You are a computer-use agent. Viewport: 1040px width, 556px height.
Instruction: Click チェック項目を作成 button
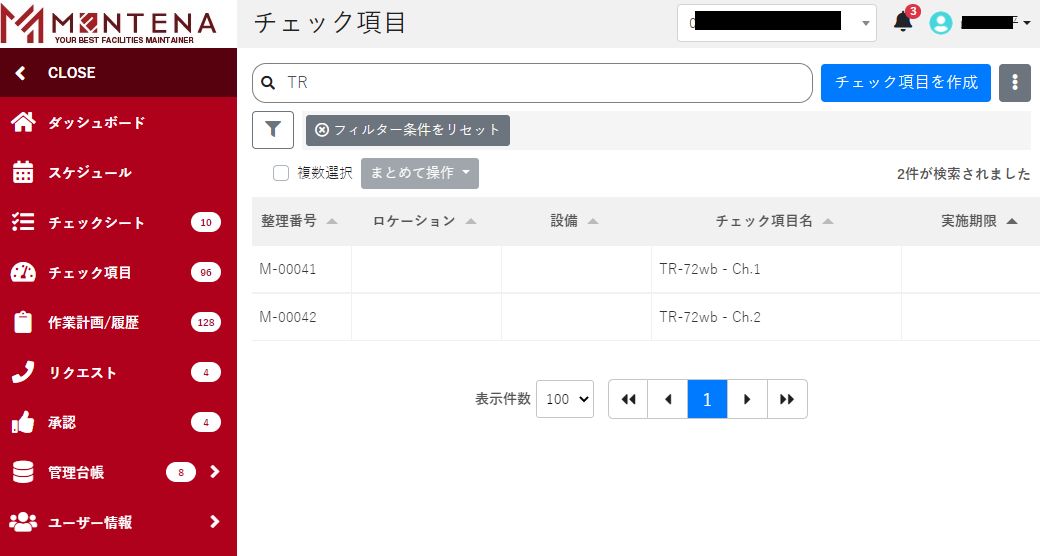tap(905, 83)
